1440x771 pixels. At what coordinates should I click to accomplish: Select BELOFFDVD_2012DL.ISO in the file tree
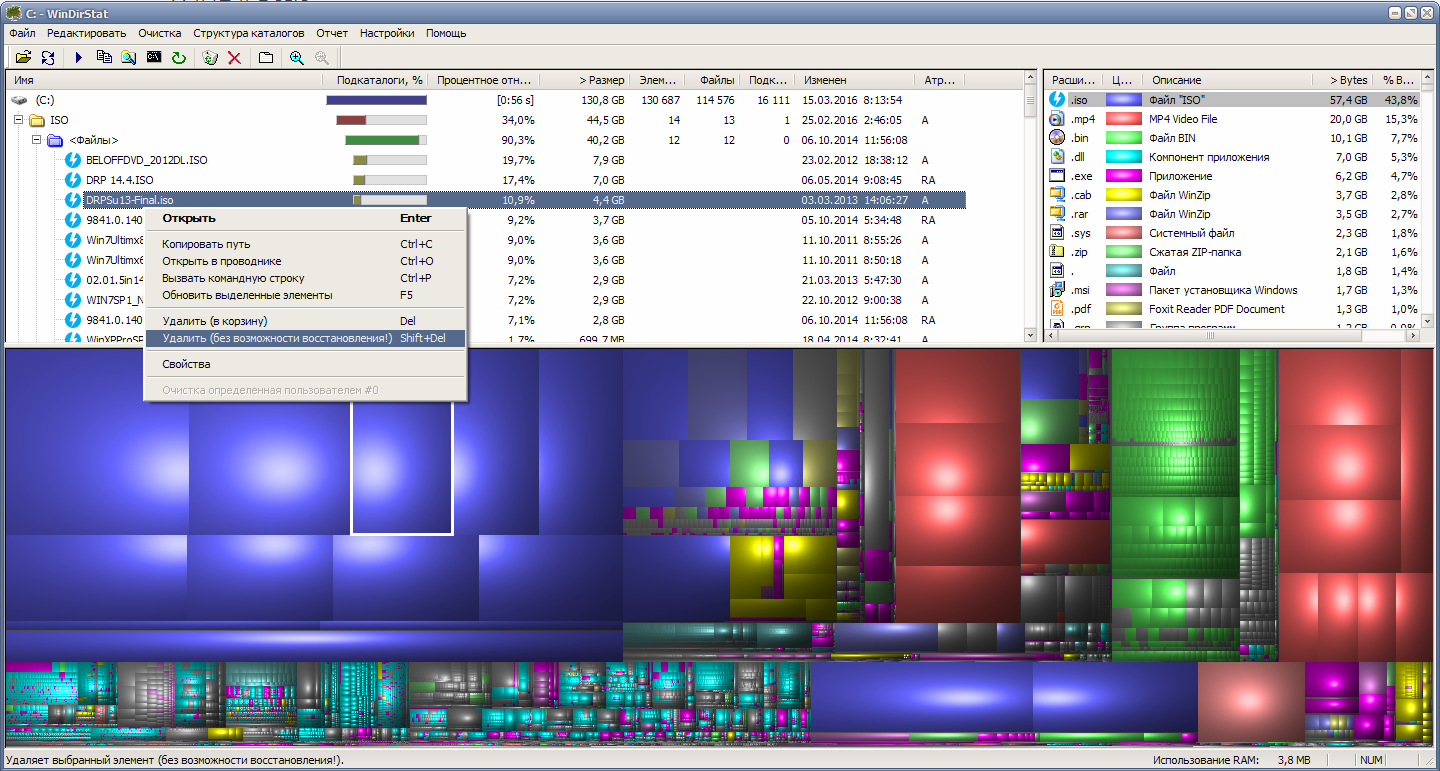coord(146,160)
